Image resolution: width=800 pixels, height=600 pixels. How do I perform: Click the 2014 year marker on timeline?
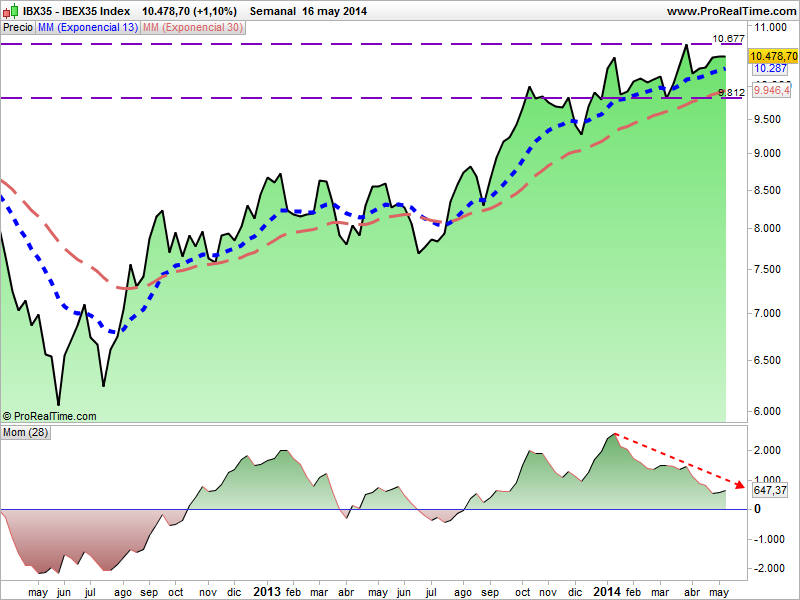pyautogui.click(x=606, y=591)
